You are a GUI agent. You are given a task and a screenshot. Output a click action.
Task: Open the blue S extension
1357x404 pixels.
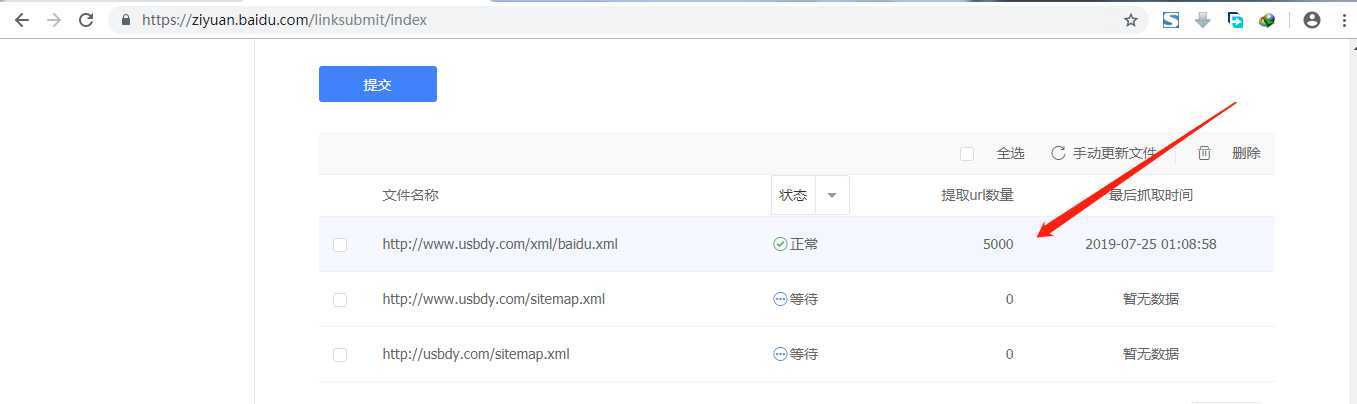1171,20
